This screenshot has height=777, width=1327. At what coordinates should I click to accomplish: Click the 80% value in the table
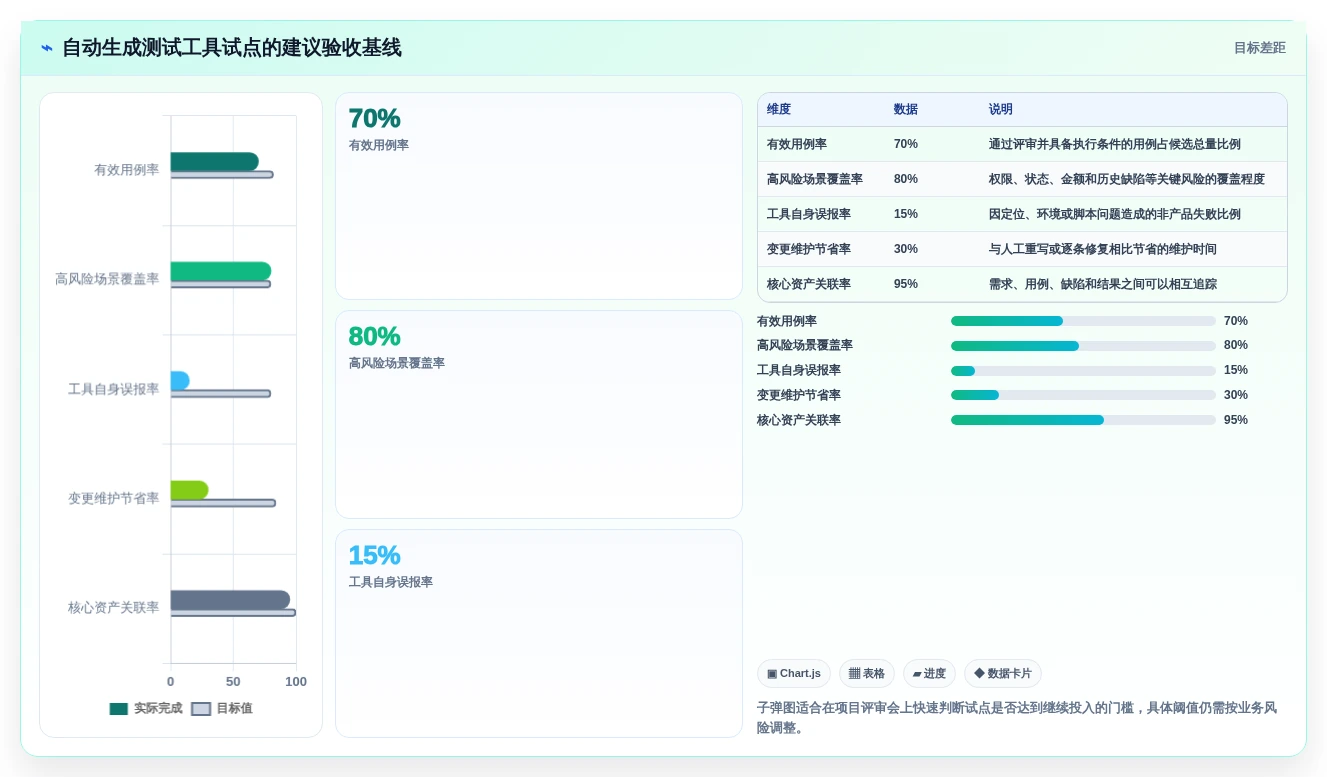906,179
